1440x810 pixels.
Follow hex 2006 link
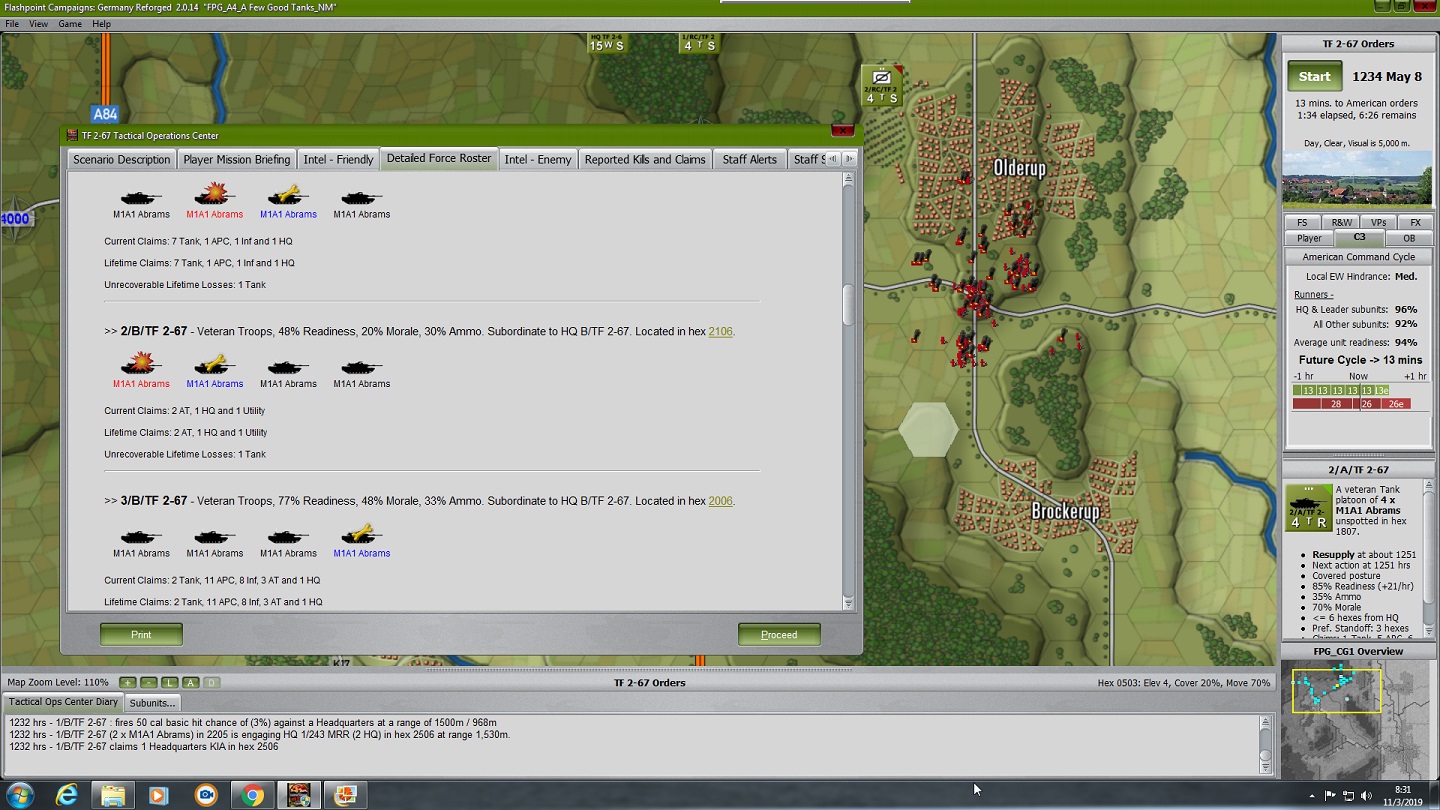tap(720, 502)
